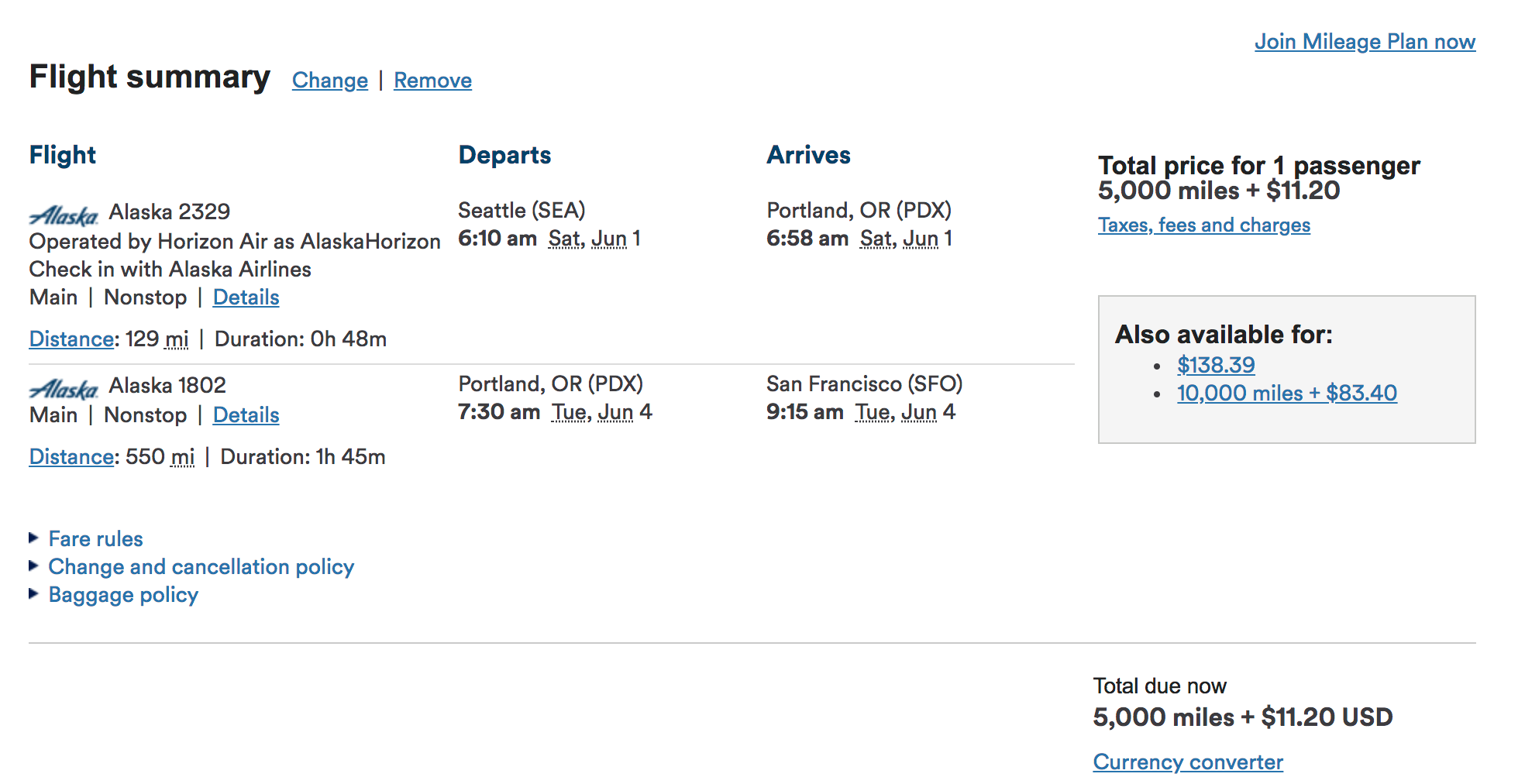Click the Alaska logo beside flight 1802
The width and height of the screenshot is (1525, 784).
pyautogui.click(x=64, y=388)
